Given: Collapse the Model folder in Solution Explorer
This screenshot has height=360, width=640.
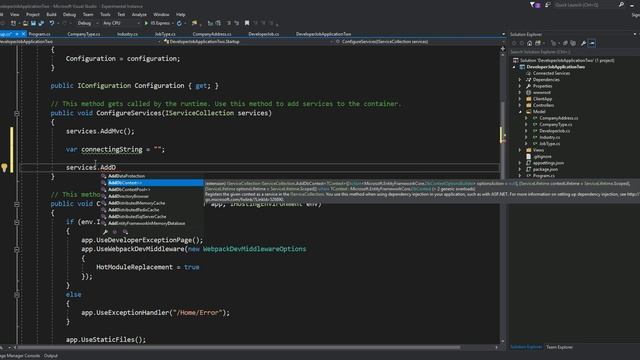Looking at the screenshot, I should click(520, 111).
